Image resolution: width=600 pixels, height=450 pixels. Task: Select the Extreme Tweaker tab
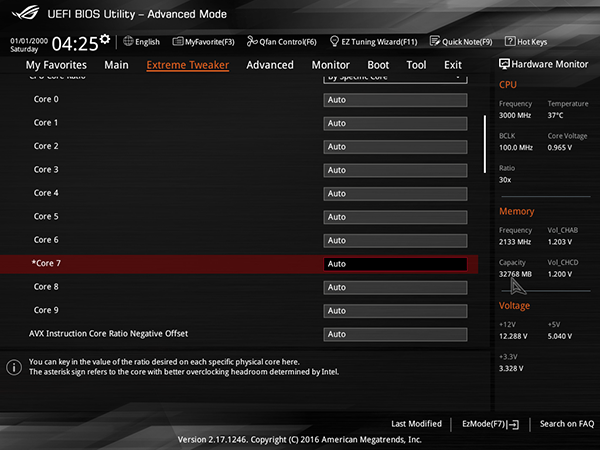click(188, 65)
